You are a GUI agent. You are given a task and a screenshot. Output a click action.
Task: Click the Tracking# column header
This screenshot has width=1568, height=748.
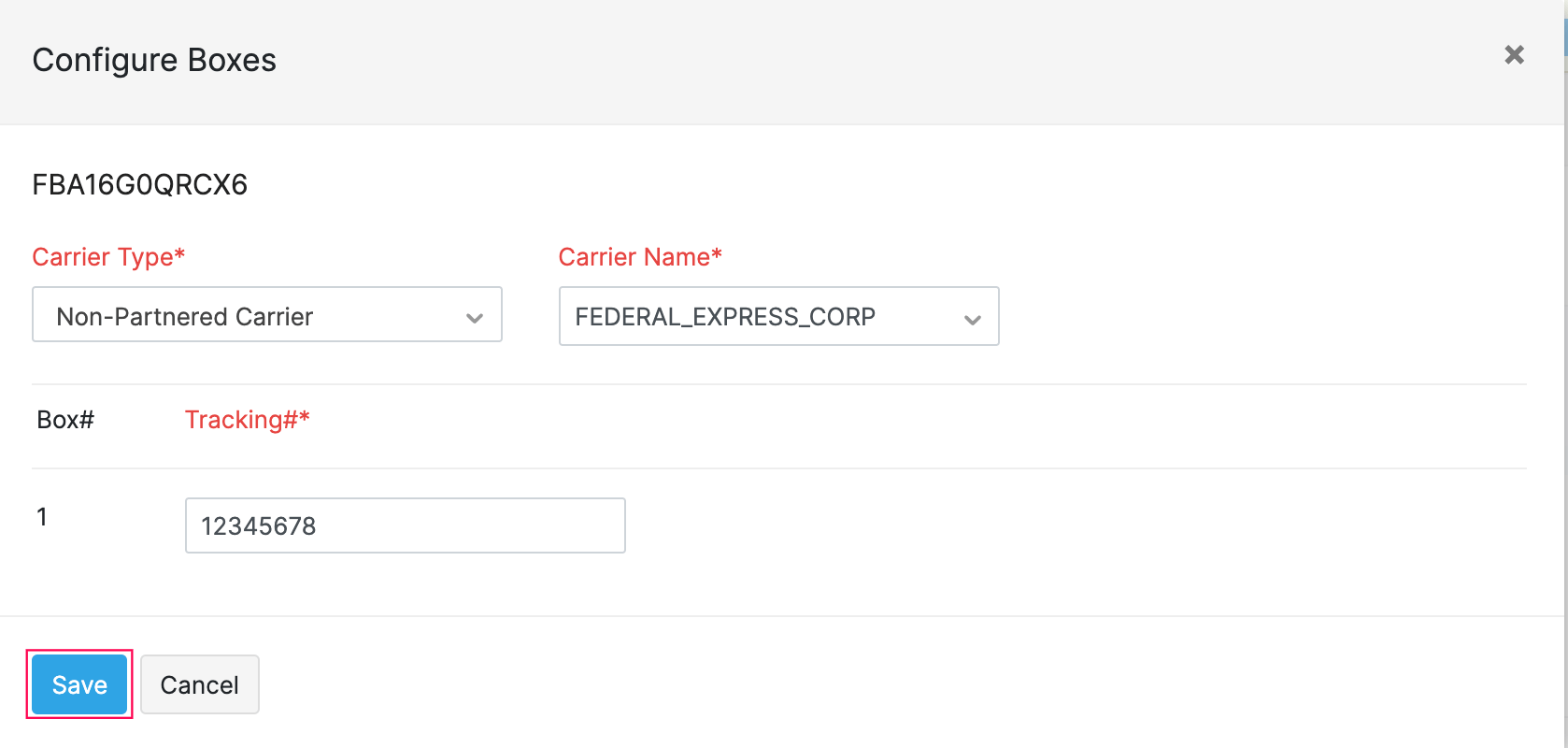[247, 420]
